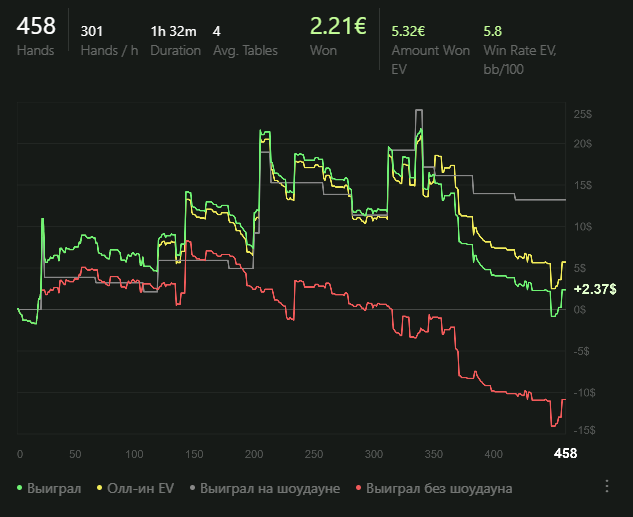Toggle the green Выиграл legend series
633x517 pixels.
point(49,488)
